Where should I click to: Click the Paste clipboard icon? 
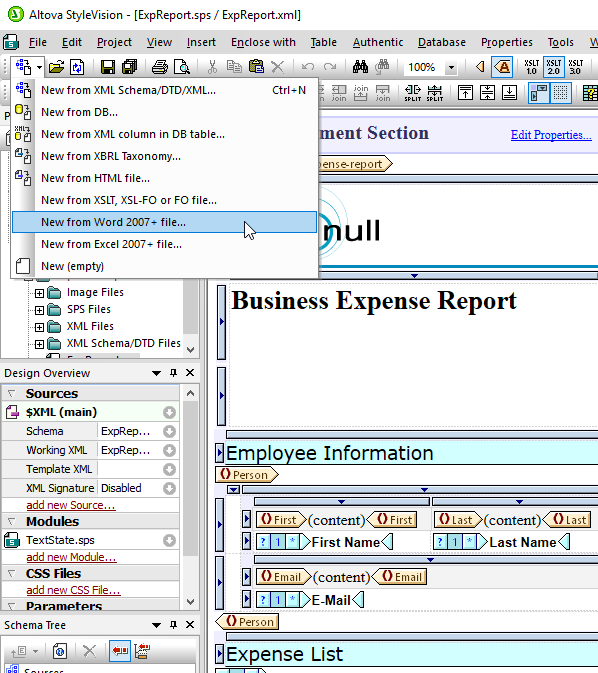point(256,67)
